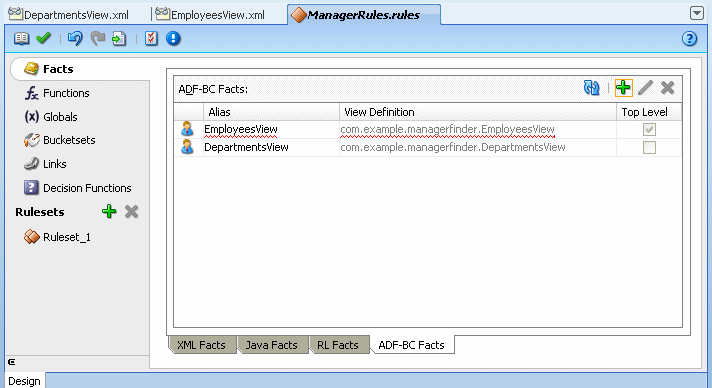Switch to the XML Facts tab
Screen dimensions: 712x388
click(x=202, y=345)
